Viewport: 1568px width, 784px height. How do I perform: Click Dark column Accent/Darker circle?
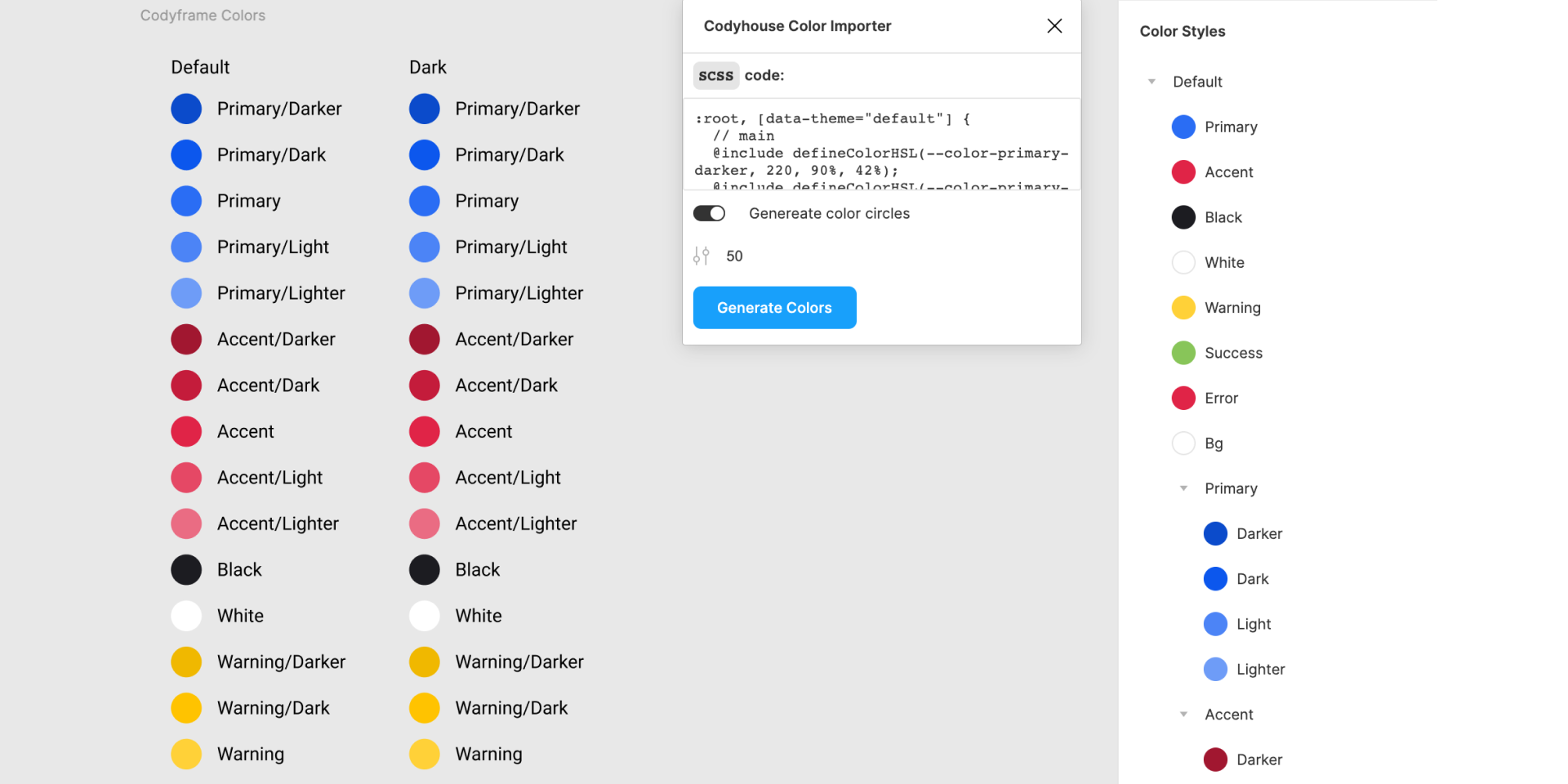[425, 339]
